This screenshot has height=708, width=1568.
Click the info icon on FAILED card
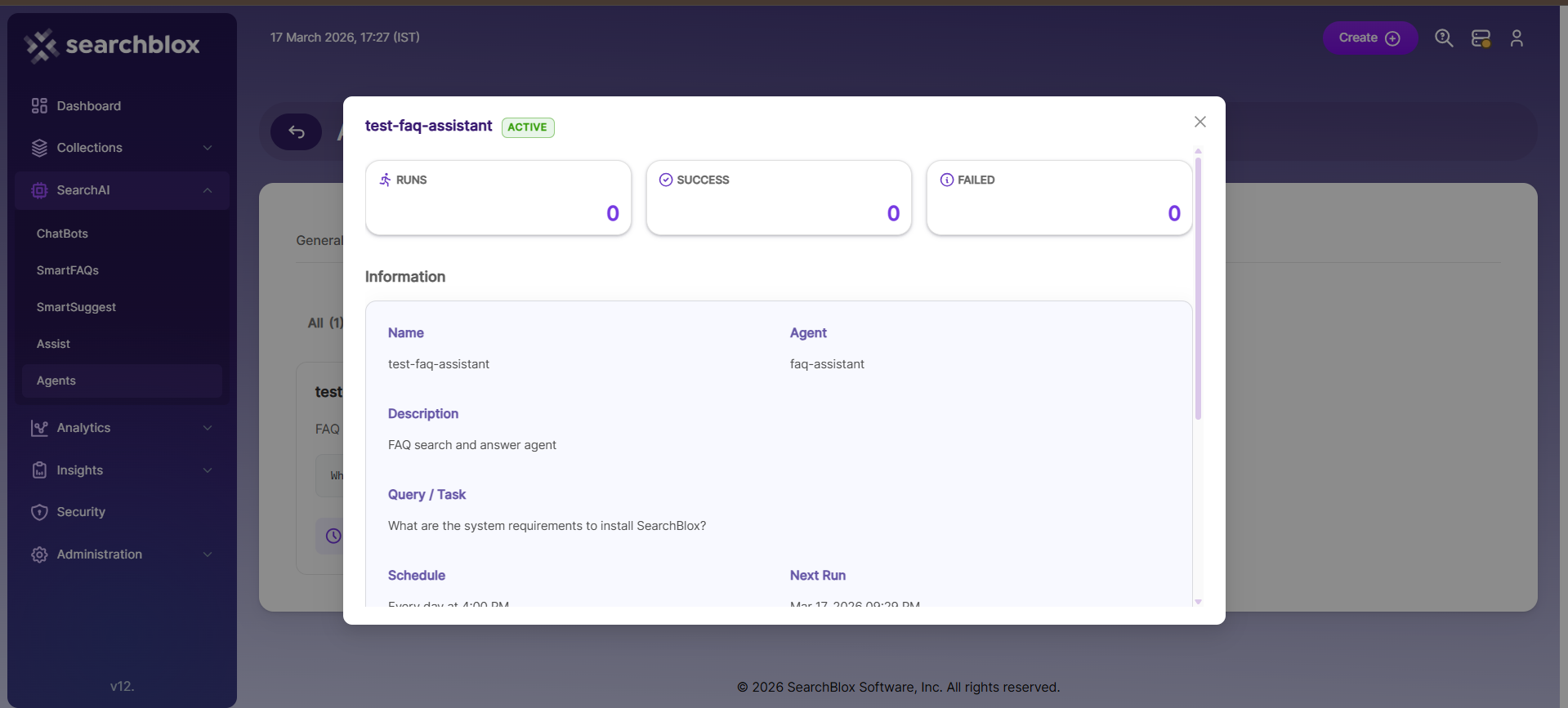[946, 180]
